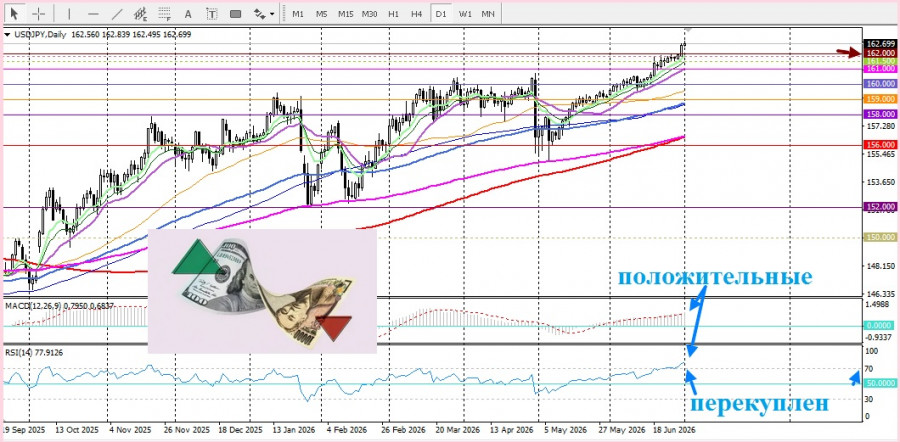Click the dollar and yen banknote image
Image resolution: width=900 pixels, height=442 pixels.
[x=262, y=291]
